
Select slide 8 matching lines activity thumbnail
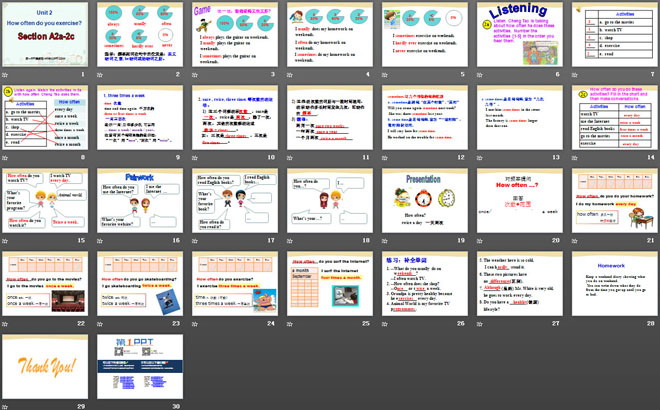pos(45,117)
